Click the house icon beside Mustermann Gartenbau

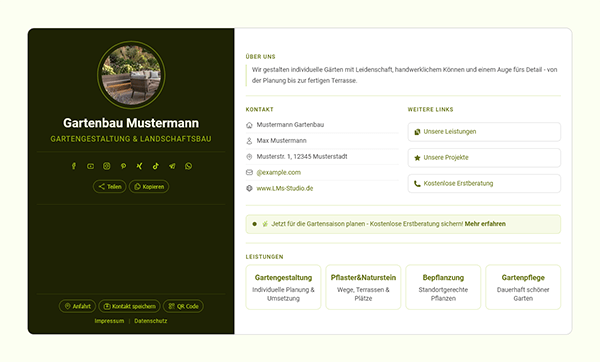[x=249, y=125]
